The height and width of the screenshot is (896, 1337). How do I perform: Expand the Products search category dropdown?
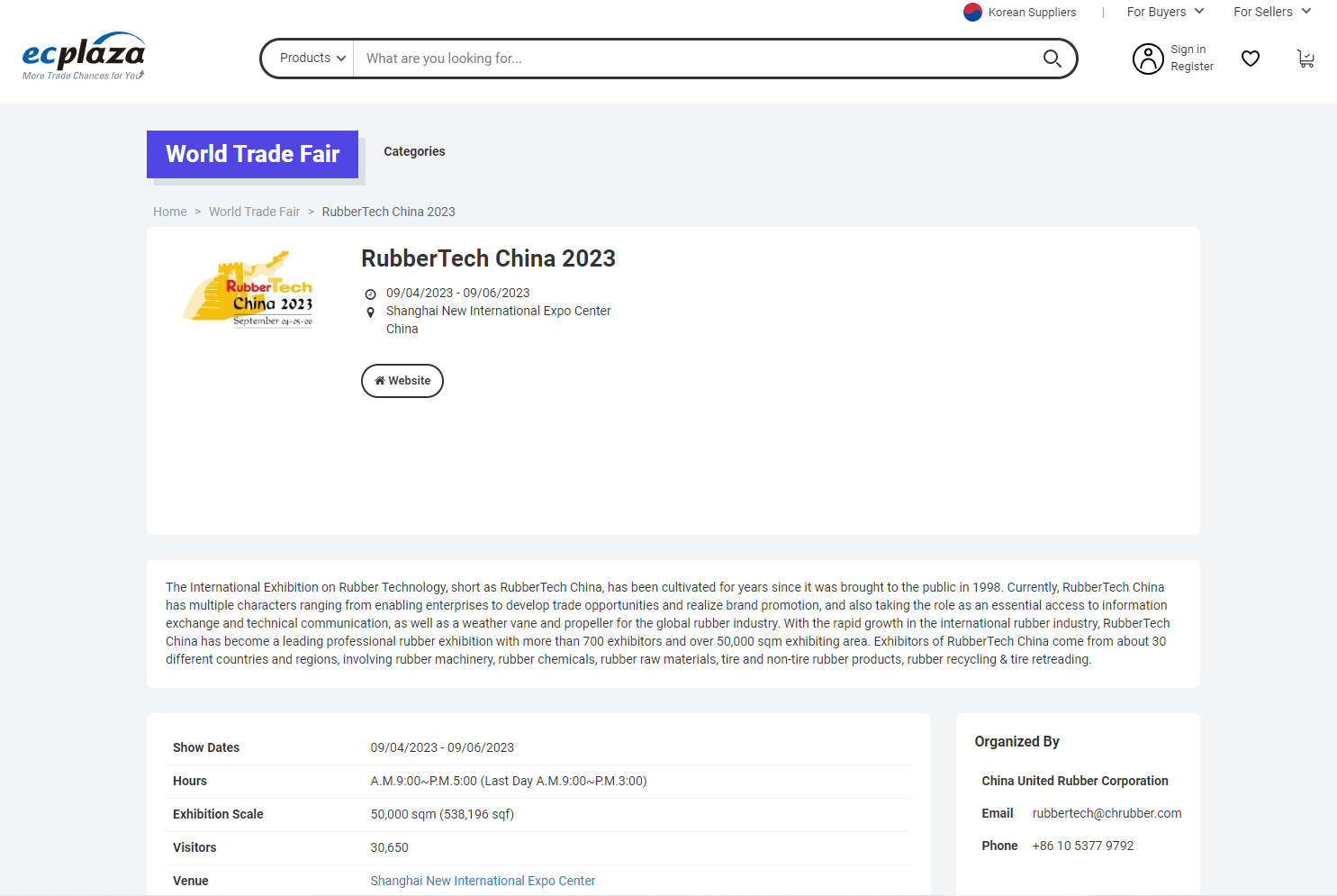(x=312, y=59)
